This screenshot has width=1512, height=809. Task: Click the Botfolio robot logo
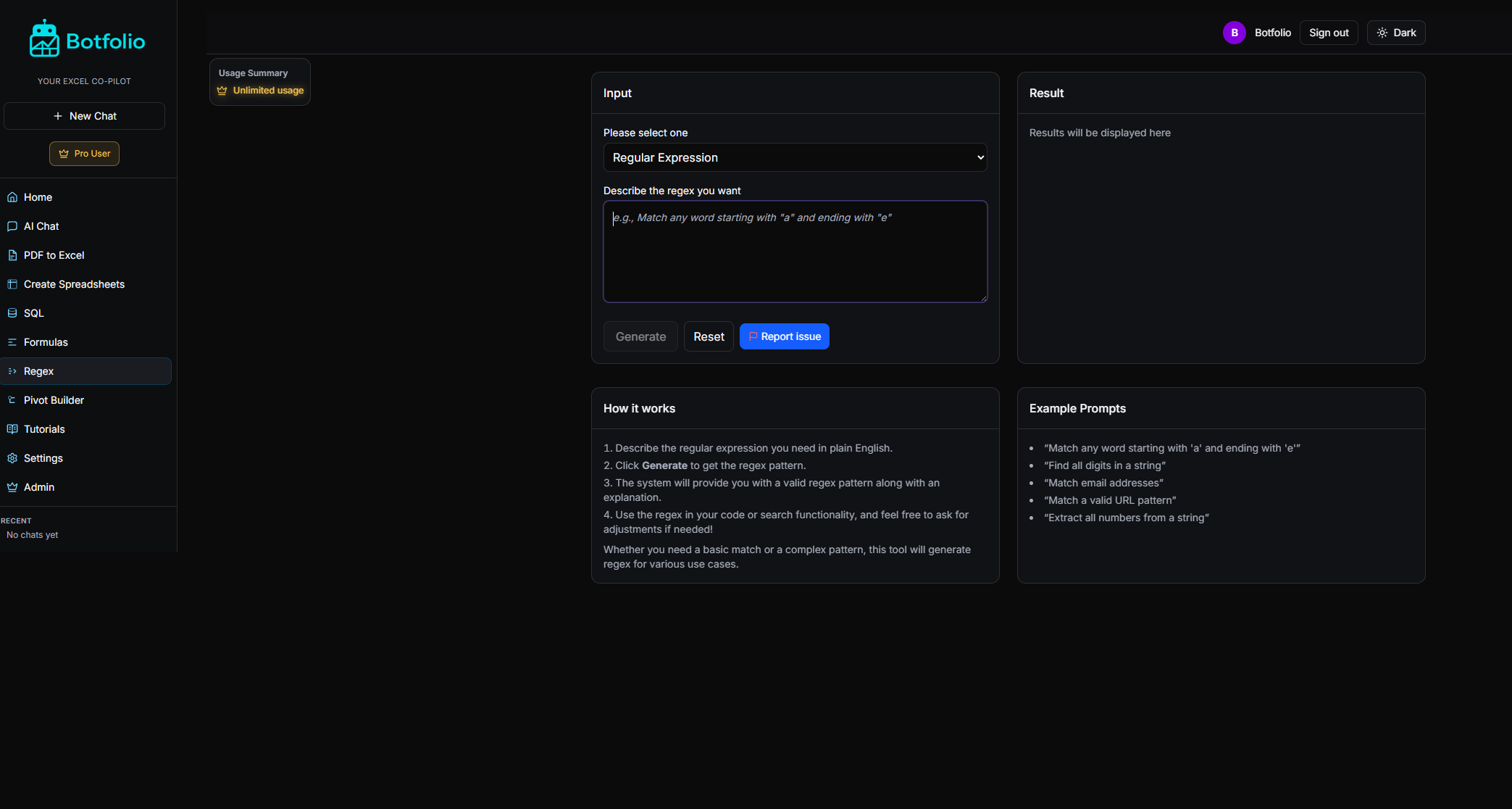(43, 38)
